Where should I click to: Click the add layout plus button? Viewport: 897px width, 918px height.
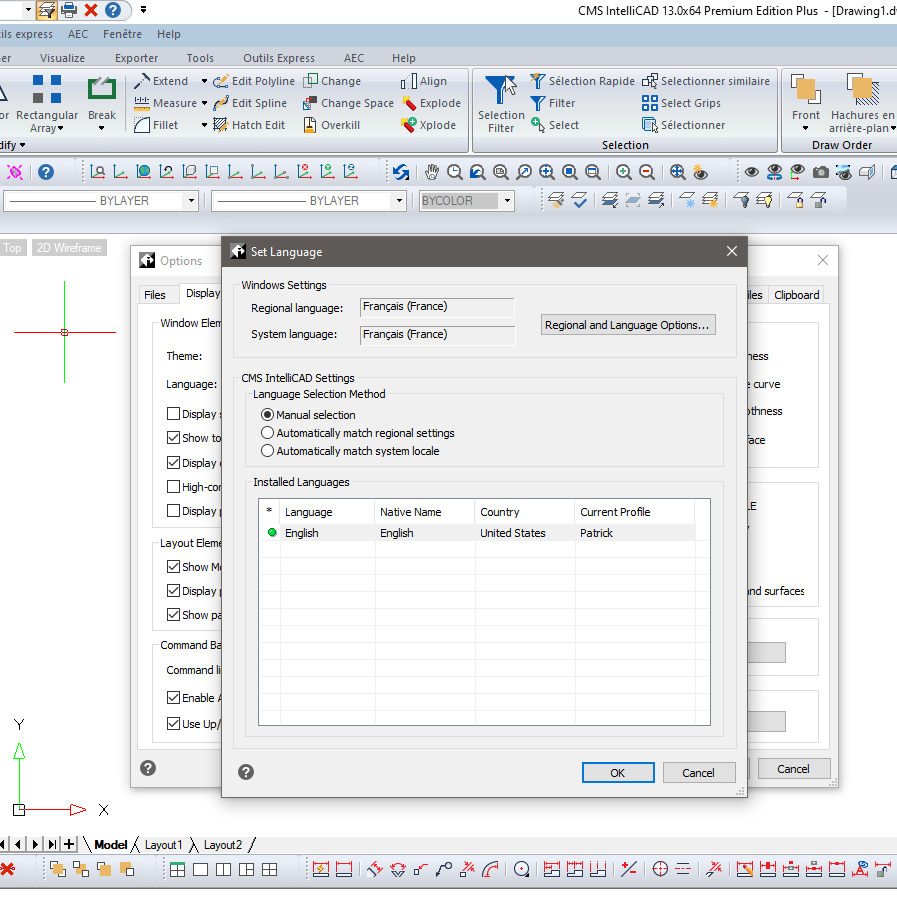(69, 844)
